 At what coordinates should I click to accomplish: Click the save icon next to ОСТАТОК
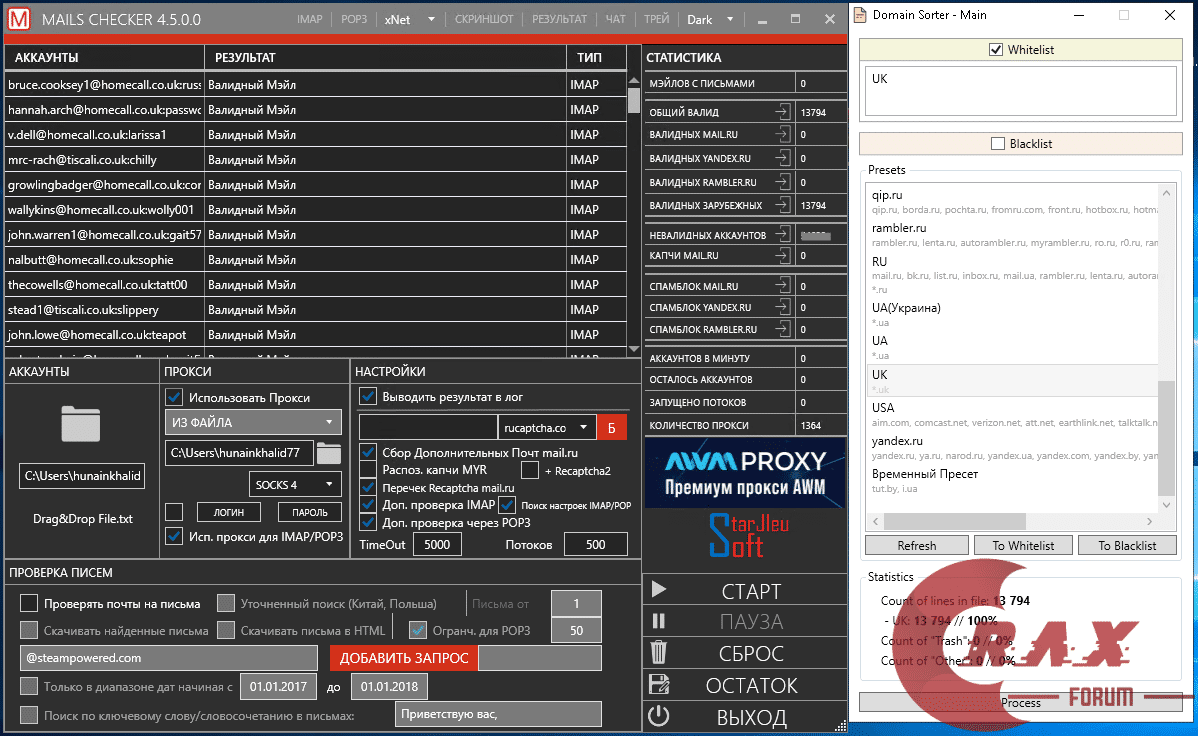click(x=658, y=685)
